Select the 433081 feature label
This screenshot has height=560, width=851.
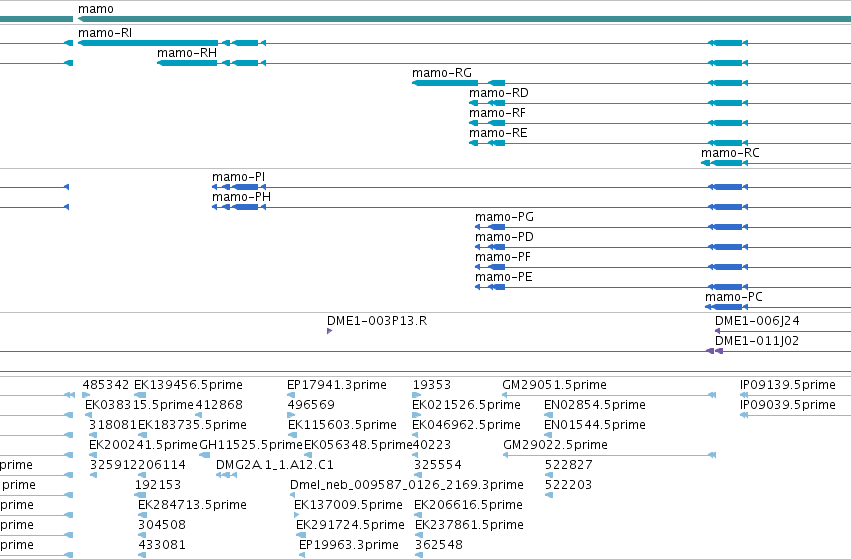pos(162,545)
